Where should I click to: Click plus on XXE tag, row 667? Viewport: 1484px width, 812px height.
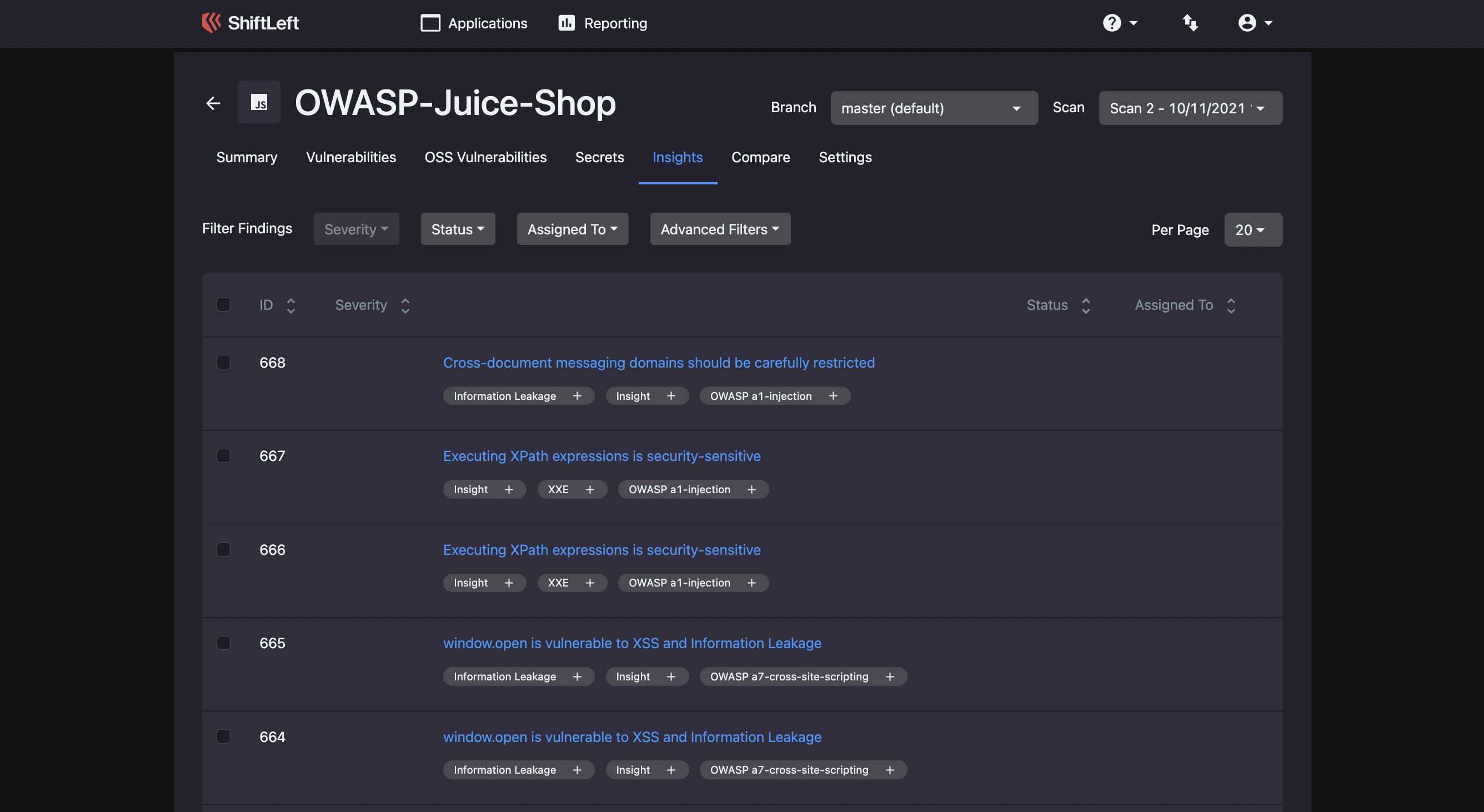click(590, 489)
